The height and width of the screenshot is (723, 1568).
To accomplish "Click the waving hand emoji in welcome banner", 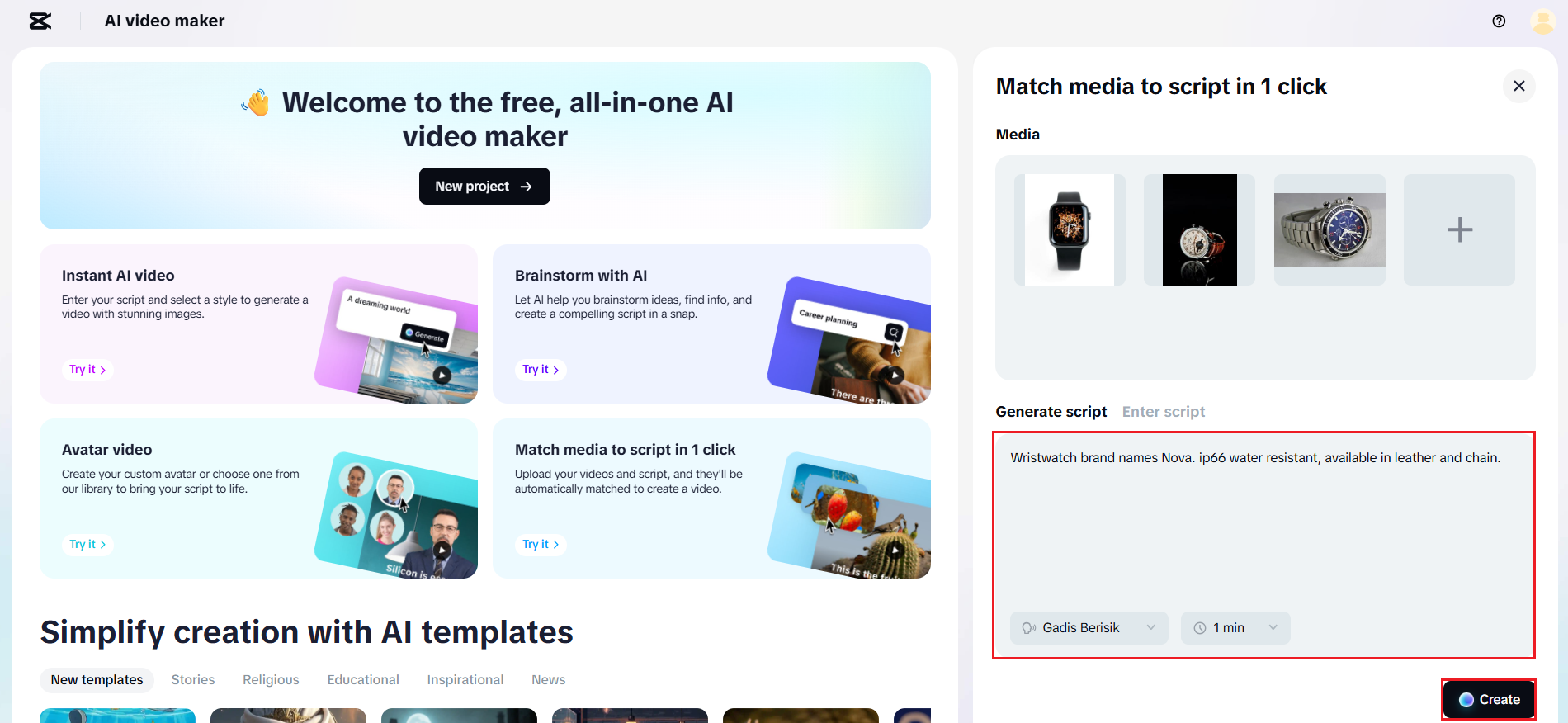I will coord(256,103).
